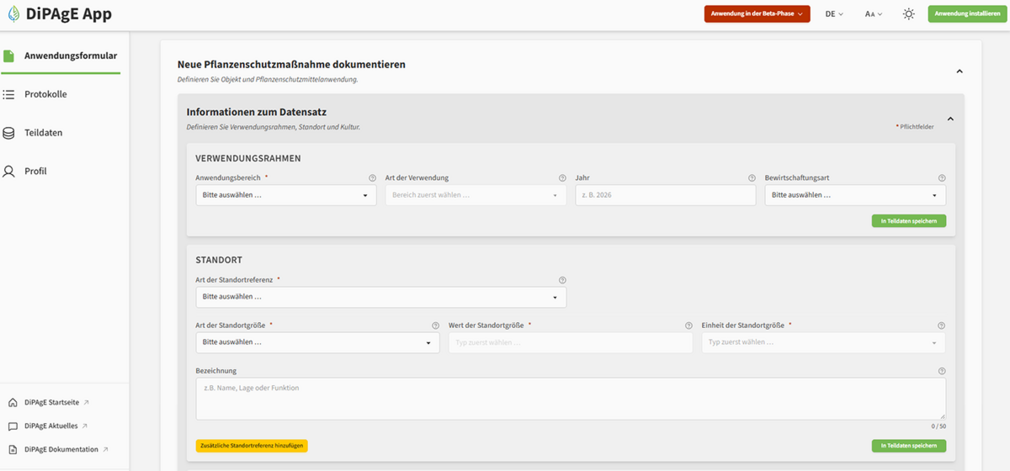Open help icon for Jahr field
This screenshot has height=471, width=1010.
(752, 178)
